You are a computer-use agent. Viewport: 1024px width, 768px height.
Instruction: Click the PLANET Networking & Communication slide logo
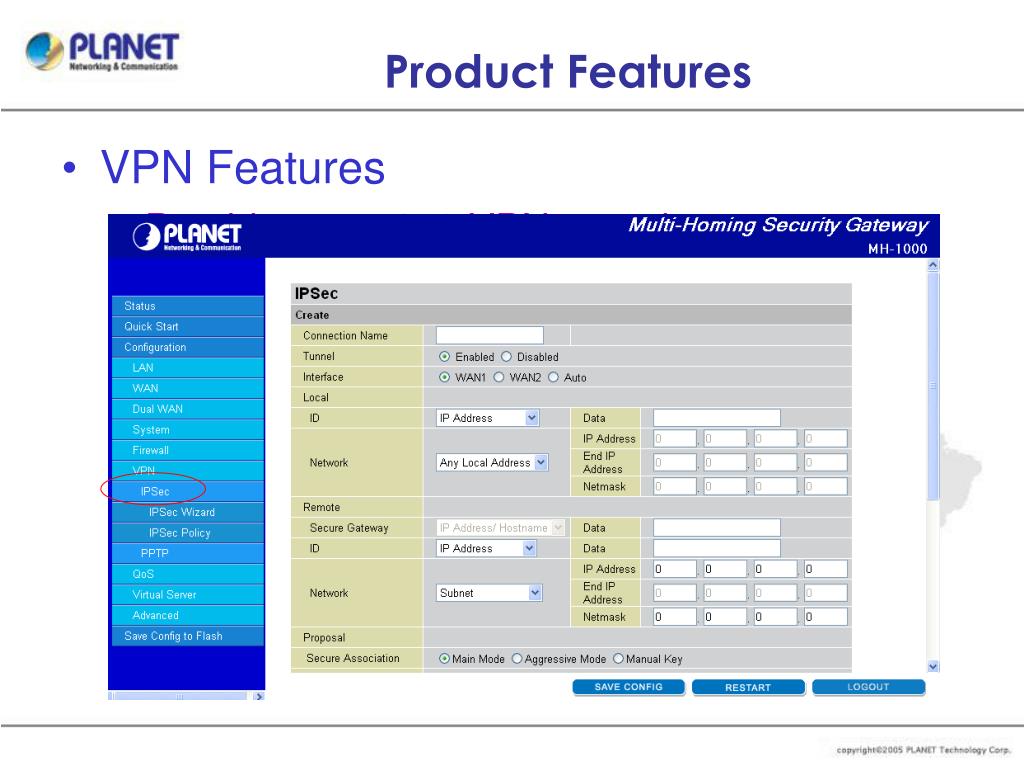click(x=102, y=51)
